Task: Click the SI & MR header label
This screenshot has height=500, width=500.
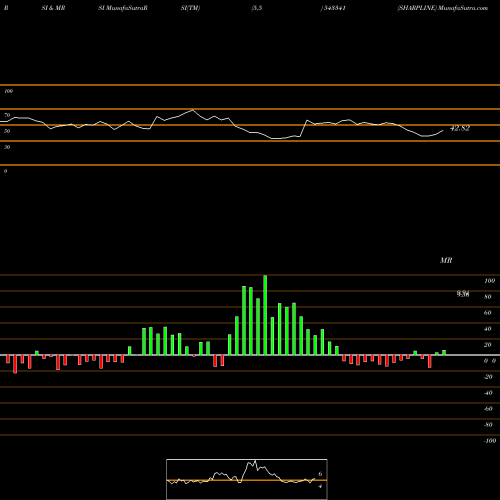Action: (x=53, y=8)
